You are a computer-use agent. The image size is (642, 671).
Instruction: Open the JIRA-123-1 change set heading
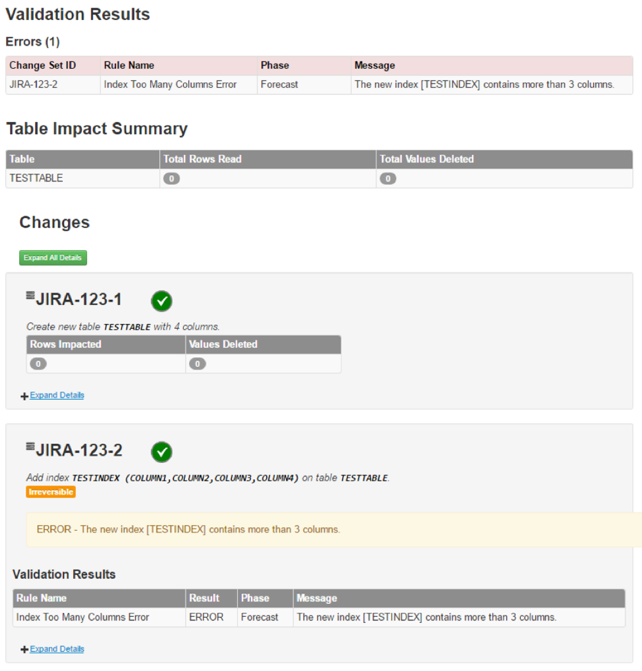pos(79,300)
